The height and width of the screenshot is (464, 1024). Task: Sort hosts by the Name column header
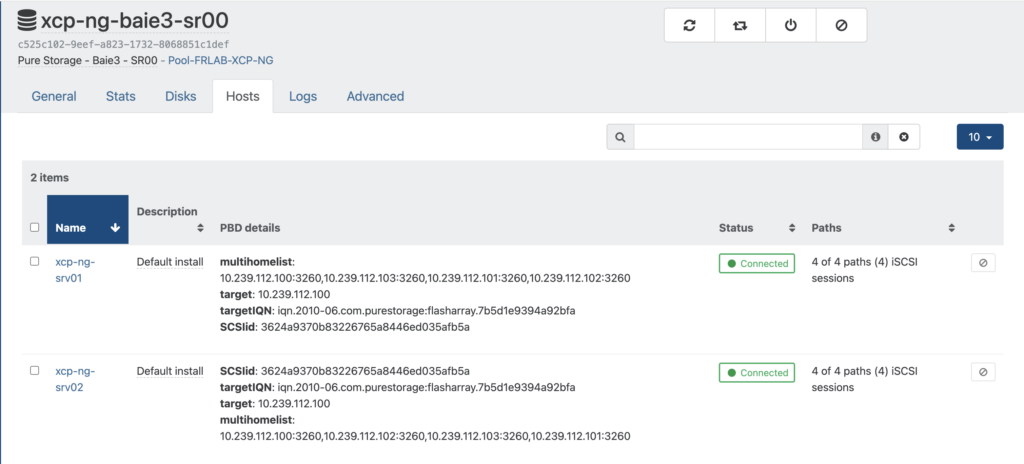click(87, 228)
